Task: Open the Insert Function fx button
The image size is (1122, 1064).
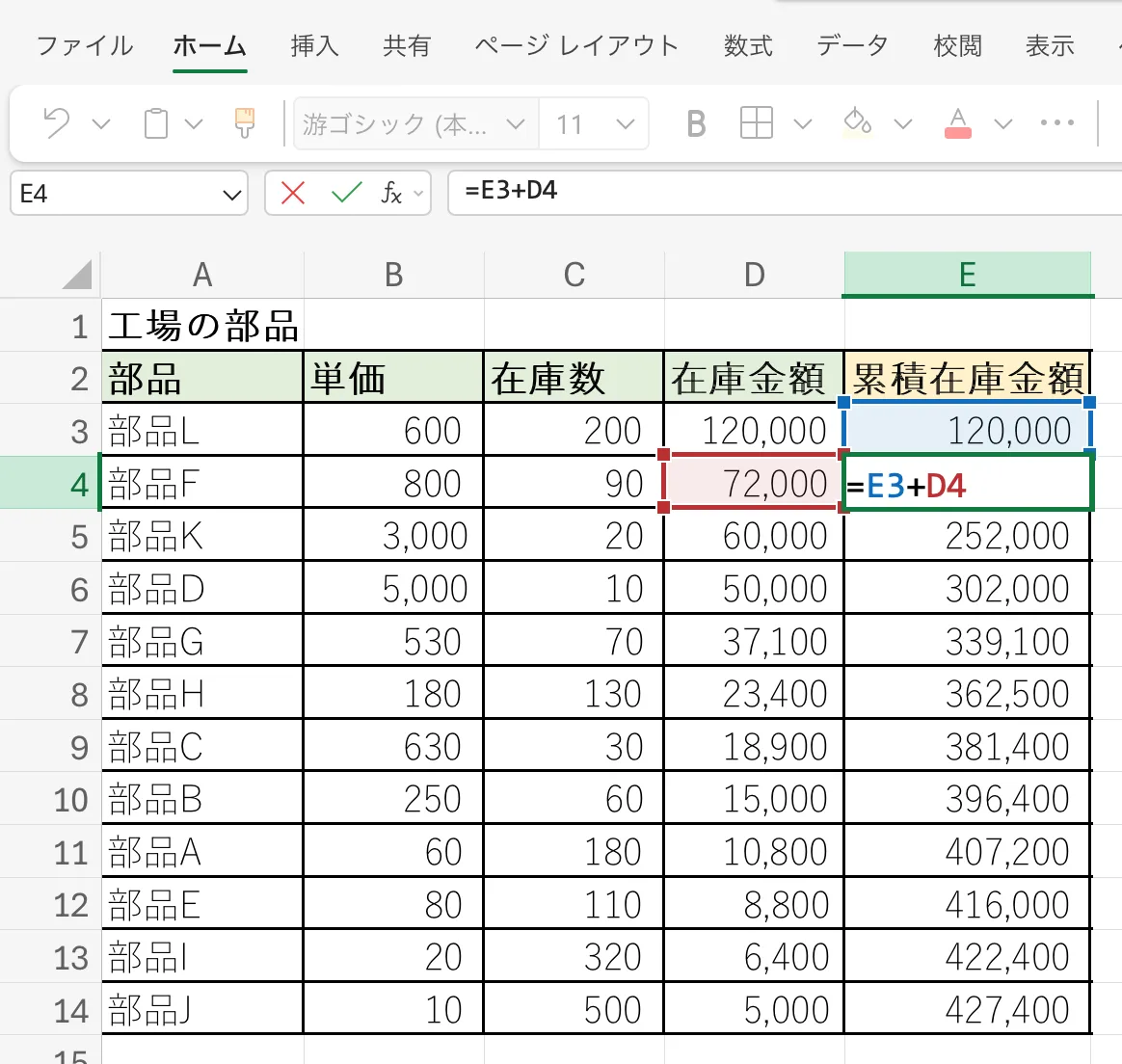Action: click(391, 194)
